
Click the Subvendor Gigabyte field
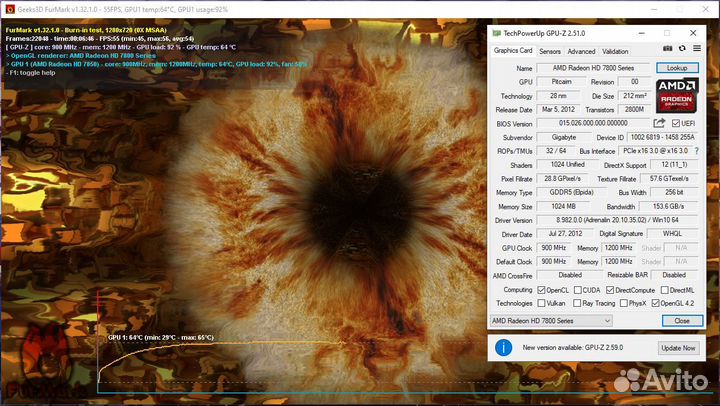tap(564, 137)
